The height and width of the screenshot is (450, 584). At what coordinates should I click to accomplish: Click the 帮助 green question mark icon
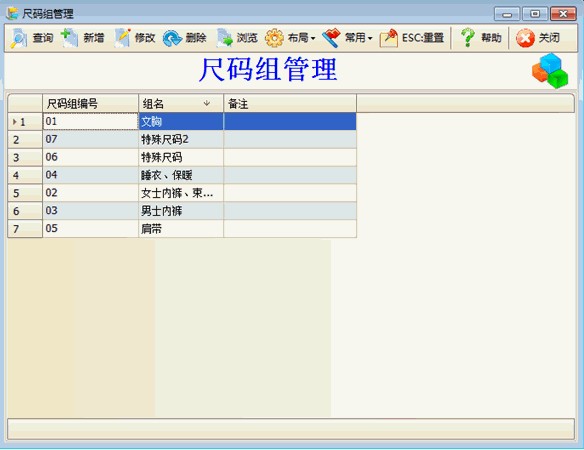coord(467,38)
